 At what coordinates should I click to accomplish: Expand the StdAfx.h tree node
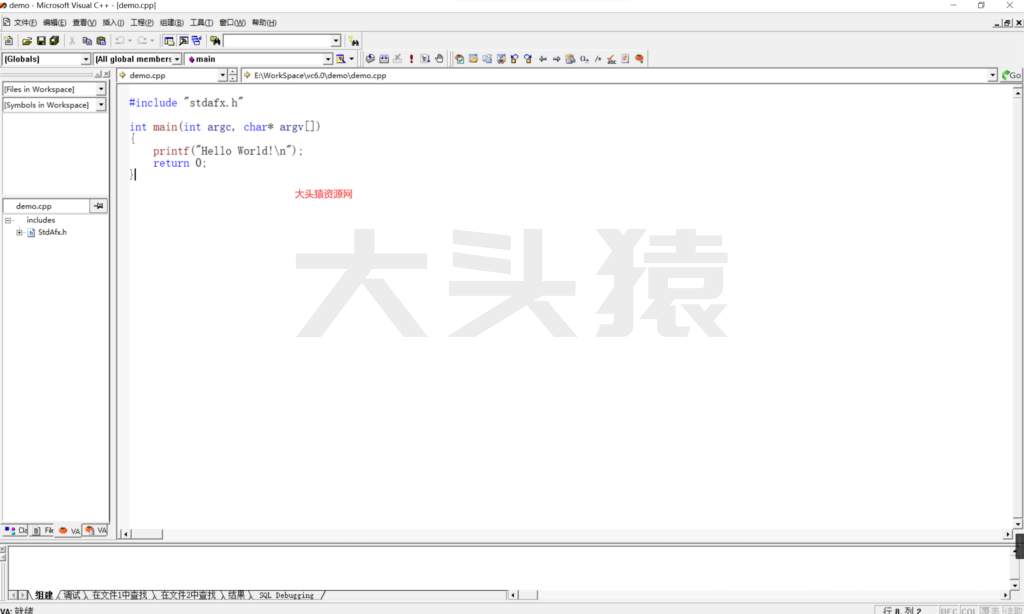tap(19, 232)
